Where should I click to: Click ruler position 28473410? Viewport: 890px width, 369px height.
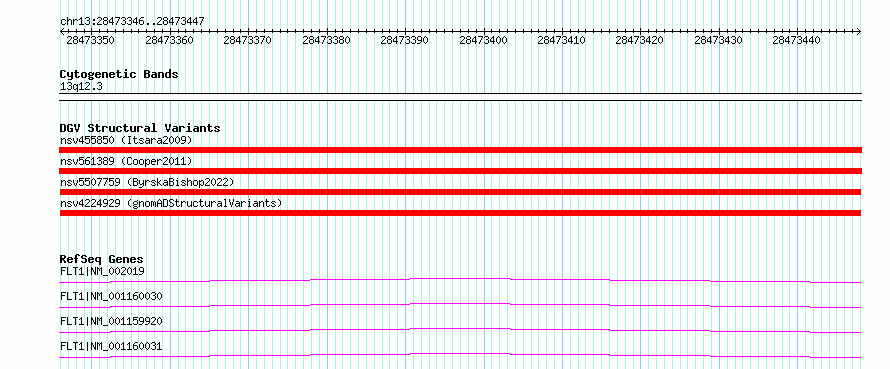click(x=561, y=40)
